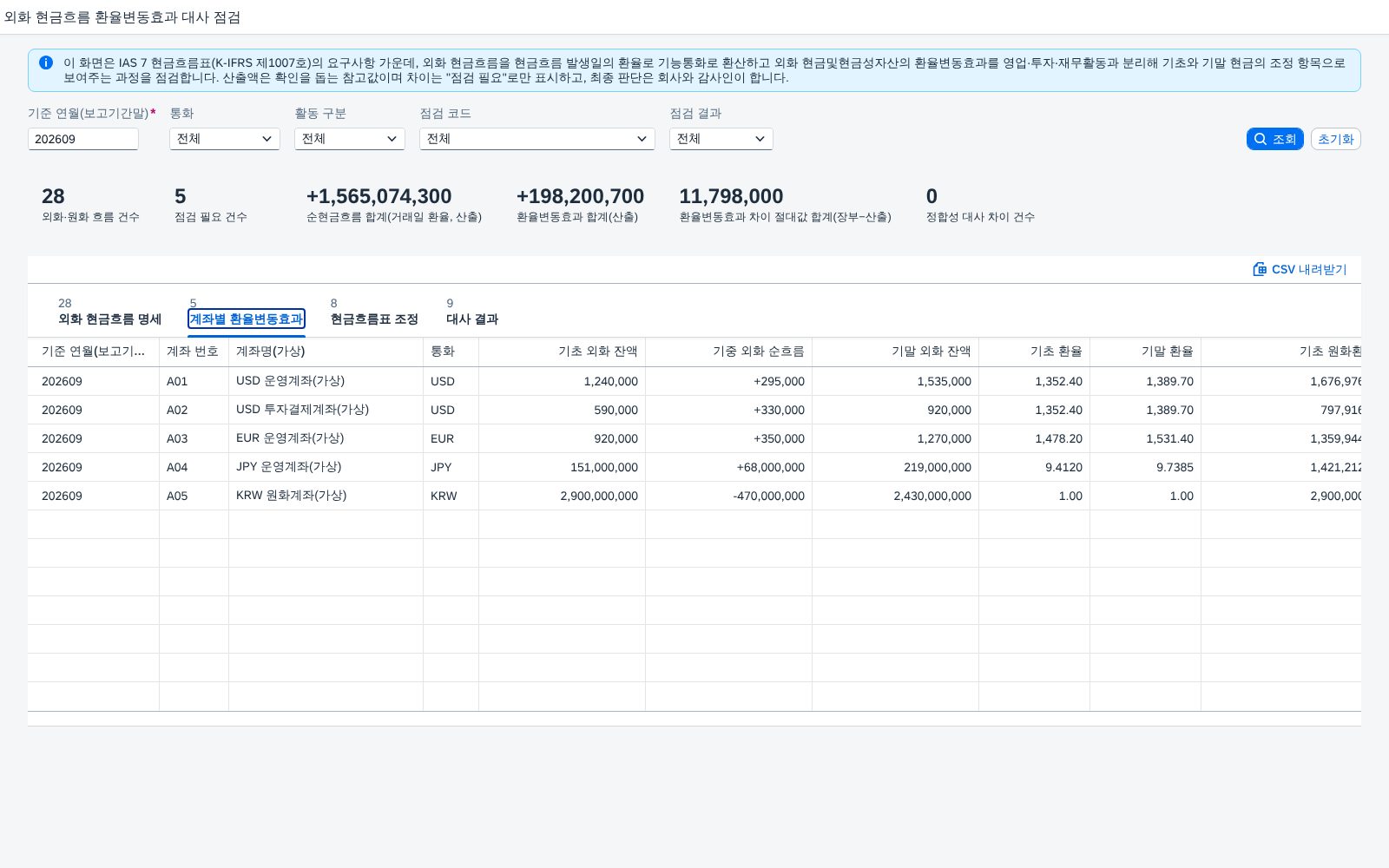Click the blue info icon in banner
Screen dimensions: 1389x868
(x=46, y=62)
